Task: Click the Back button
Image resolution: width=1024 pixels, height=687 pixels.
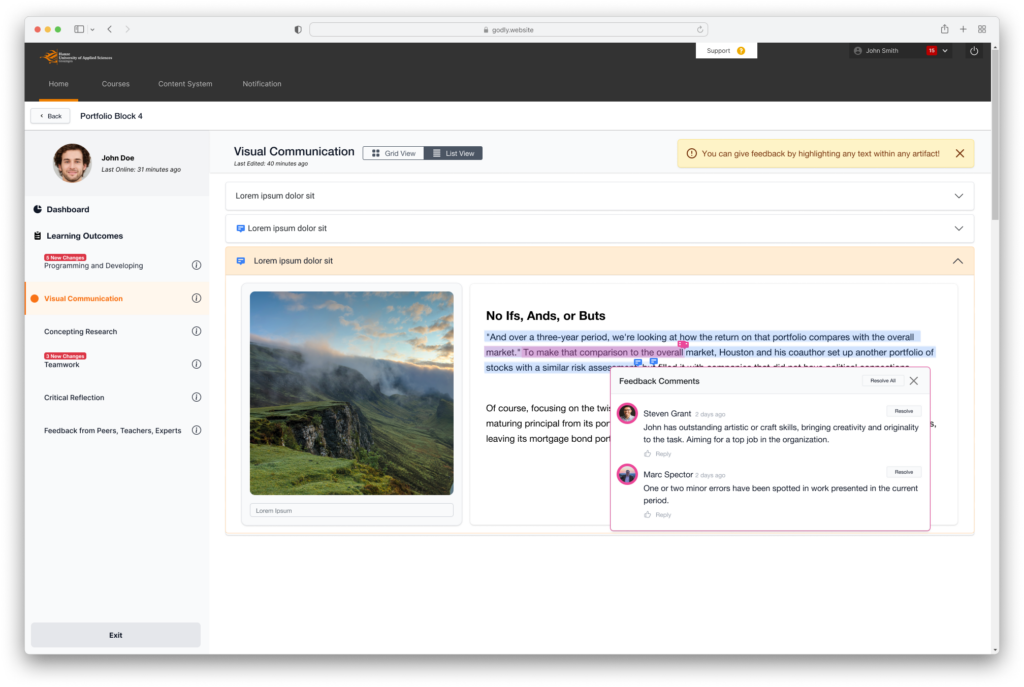Action: [50, 116]
